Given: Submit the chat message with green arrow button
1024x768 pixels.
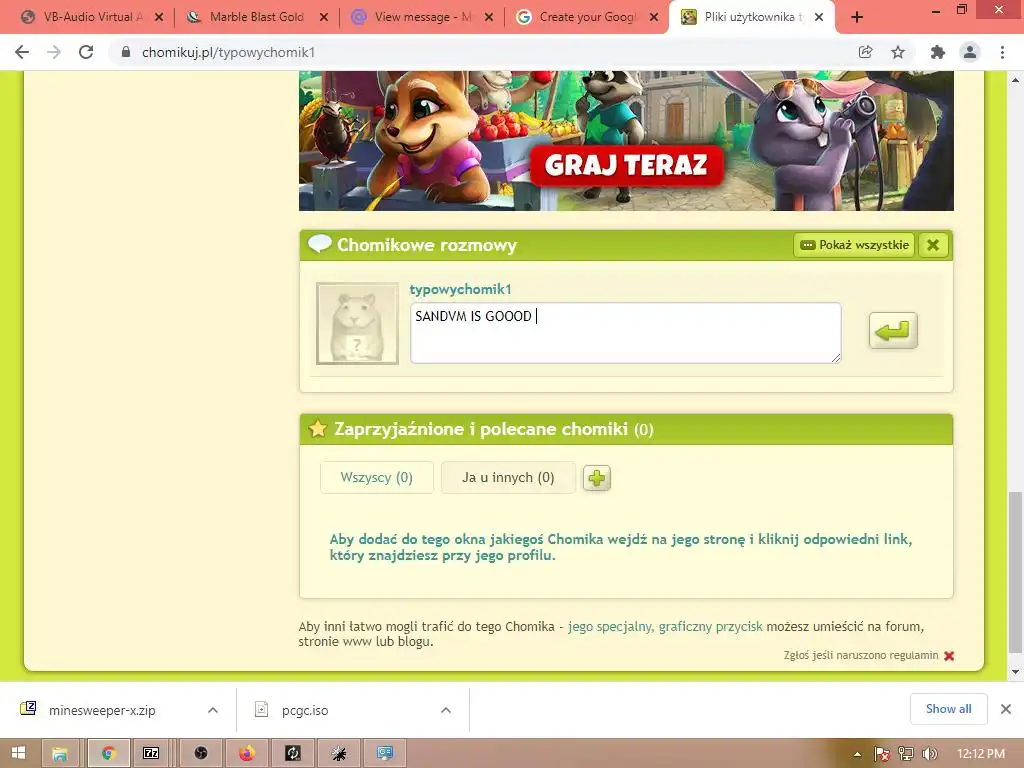Looking at the screenshot, I should click(x=893, y=330).
